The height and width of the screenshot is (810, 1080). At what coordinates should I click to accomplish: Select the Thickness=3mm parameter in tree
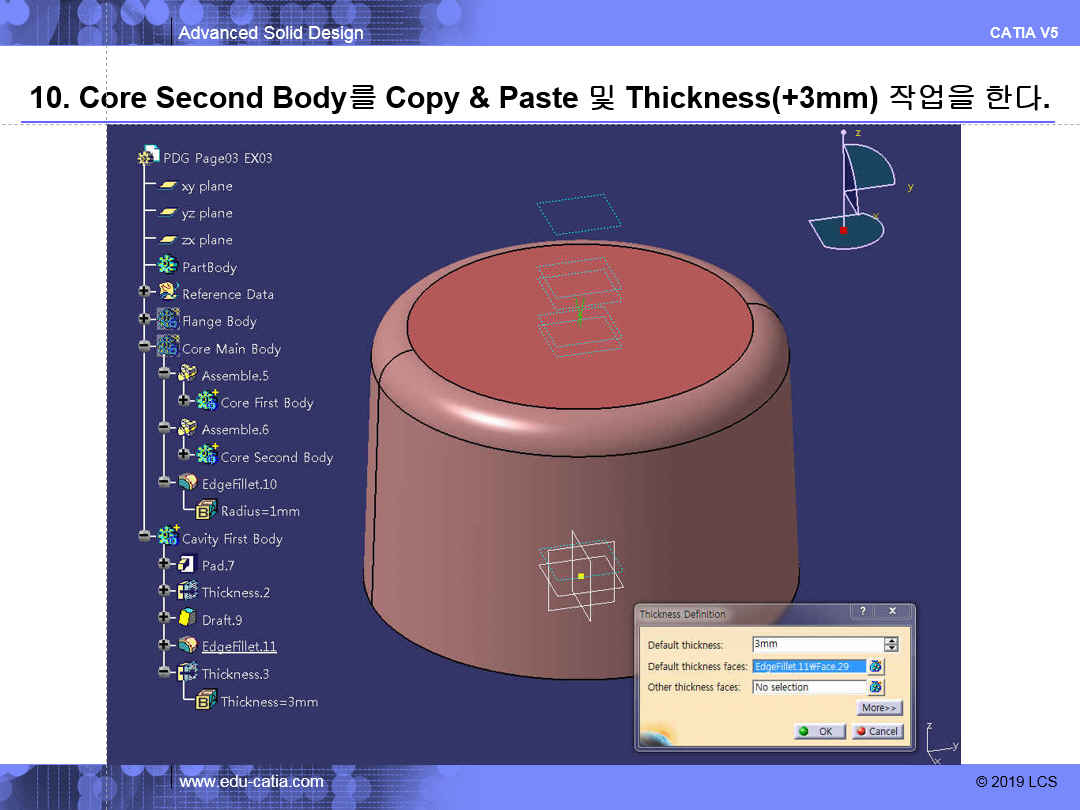pos(269,702)
